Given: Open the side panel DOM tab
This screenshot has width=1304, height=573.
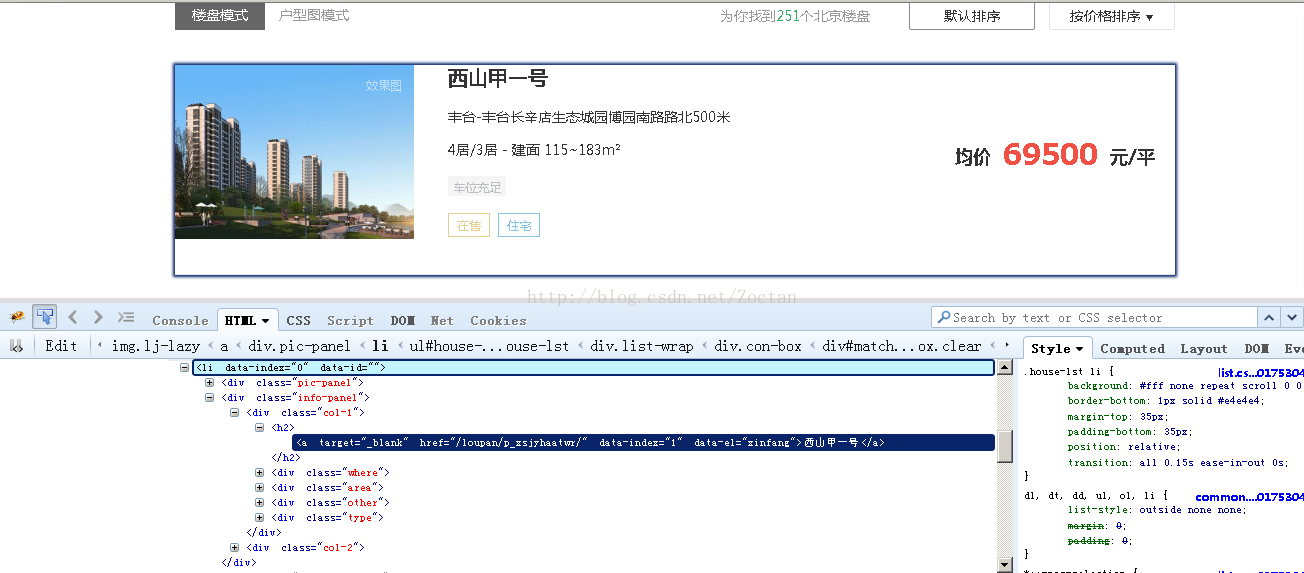Looking at the screenshot, I should click(1256, 349).
